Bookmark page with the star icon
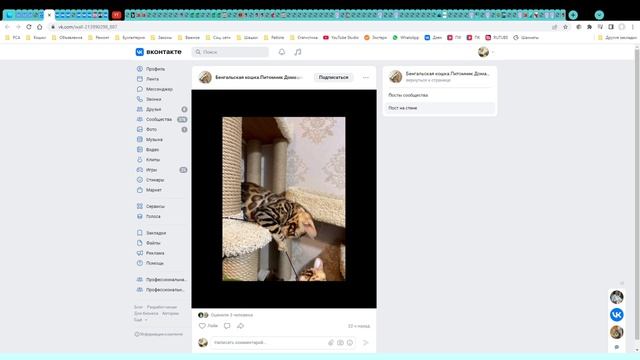The image size is (640, 360). [565, 27]
